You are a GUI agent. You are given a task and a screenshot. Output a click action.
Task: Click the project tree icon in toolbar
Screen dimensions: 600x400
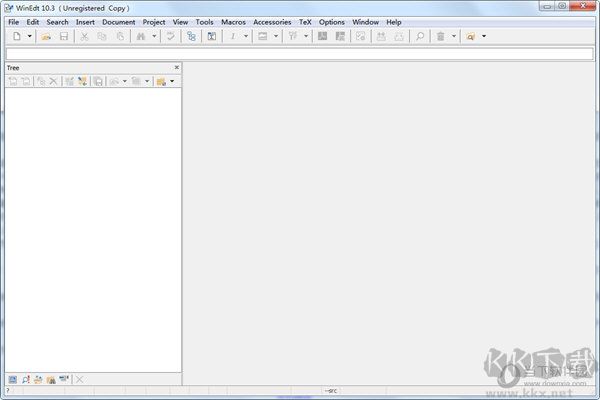191,36
